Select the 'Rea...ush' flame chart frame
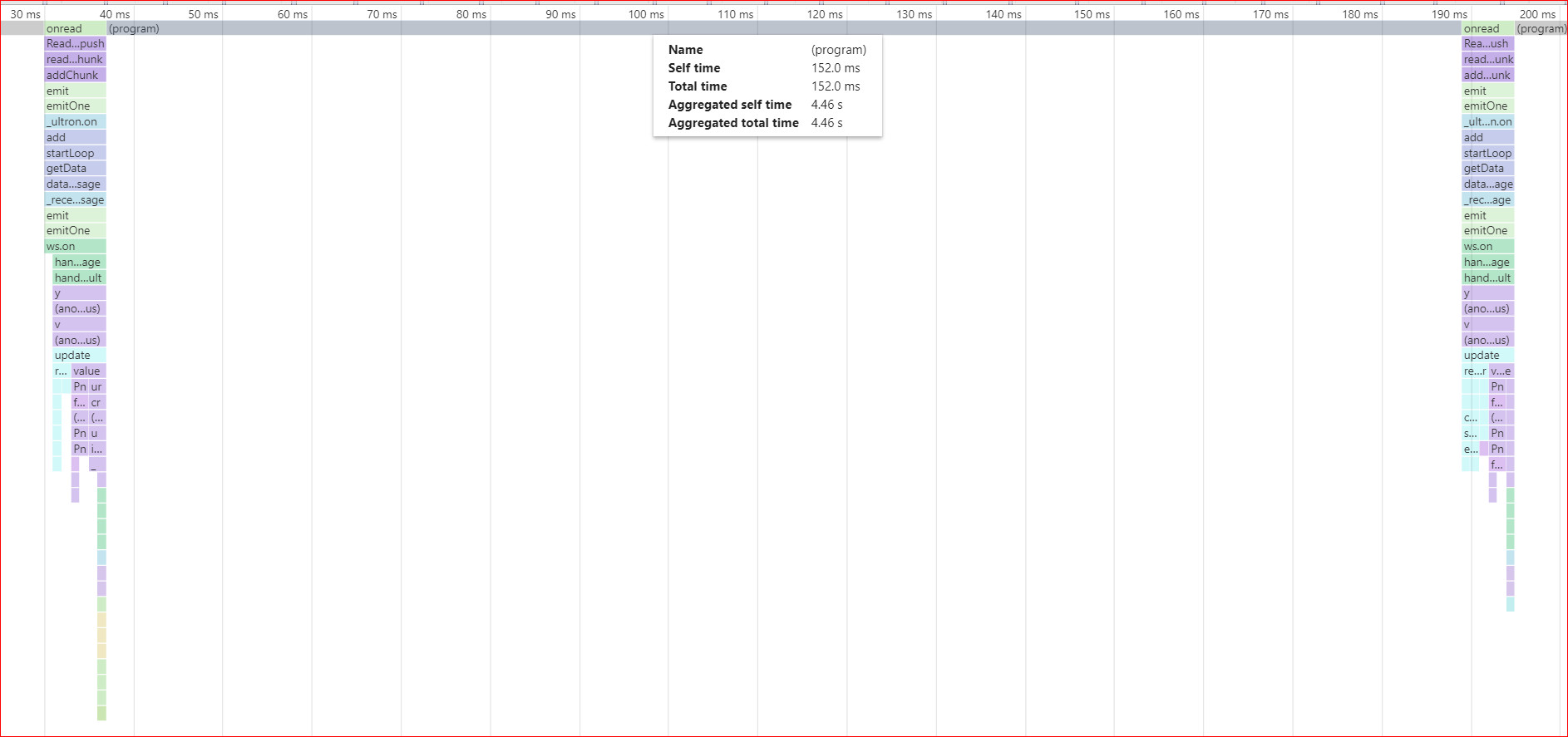Viewport: 1568px width, 737px height. click(x=1487, y=44)
